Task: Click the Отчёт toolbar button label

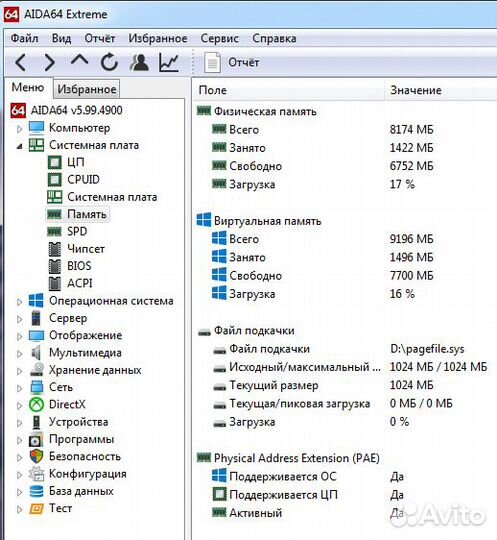Action: point(244,63)
